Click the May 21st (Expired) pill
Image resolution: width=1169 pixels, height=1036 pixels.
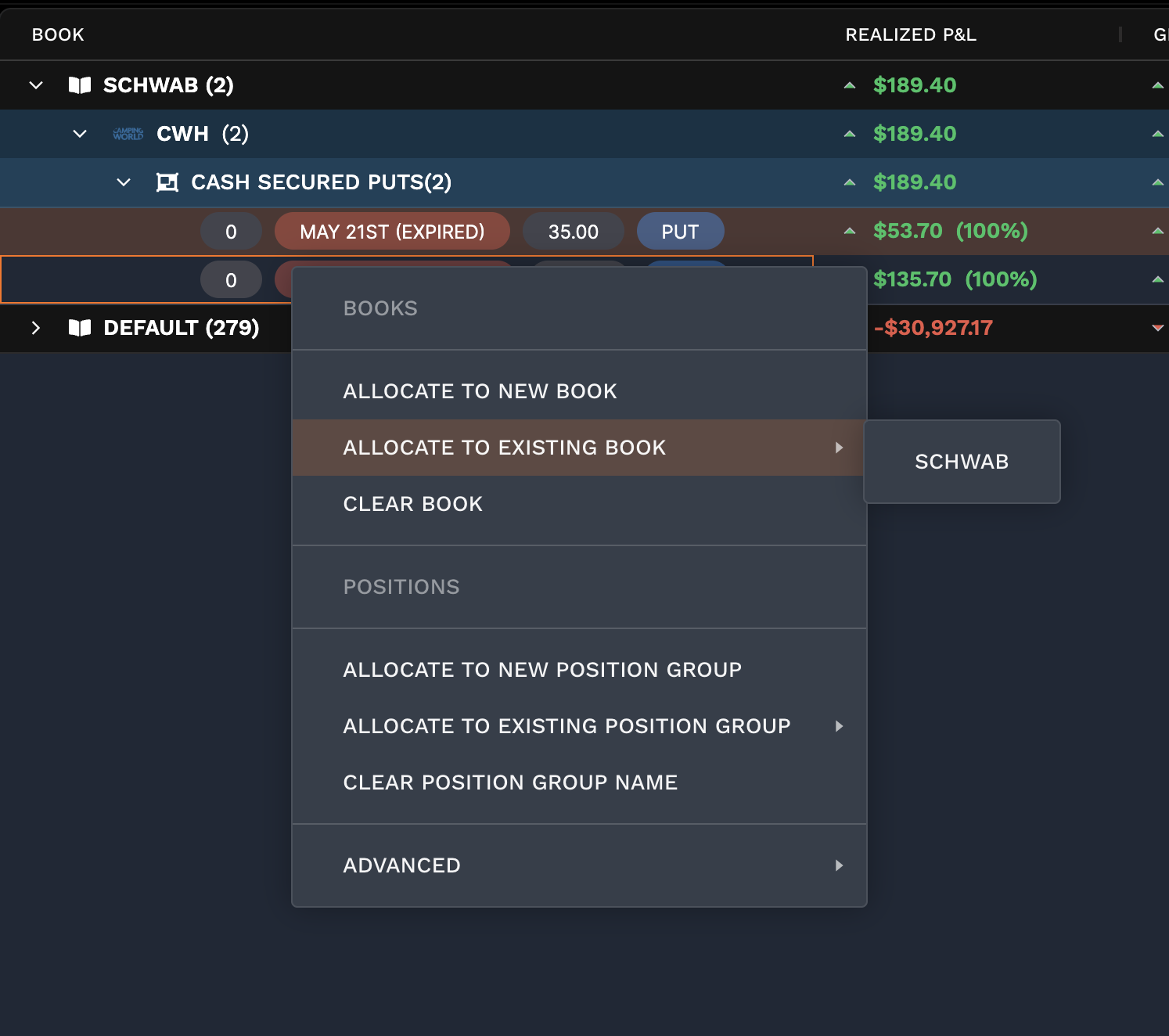(392, 232)
